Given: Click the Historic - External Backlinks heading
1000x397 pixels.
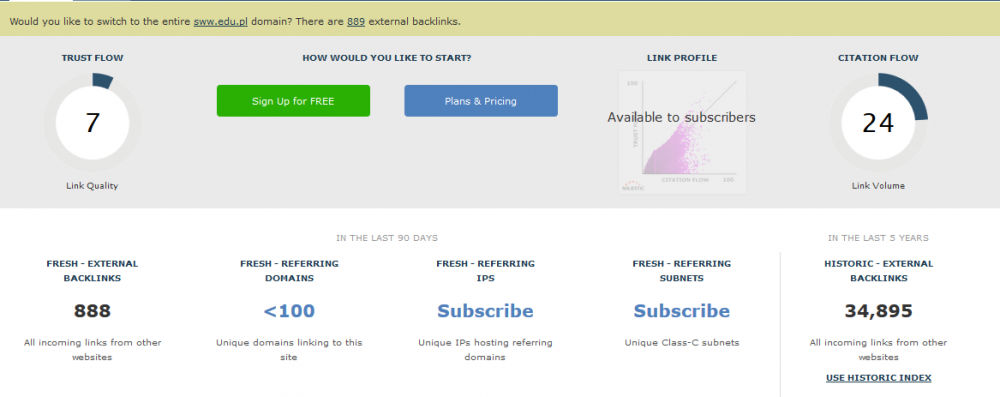Looking at the screenshot, I should 878,271.
